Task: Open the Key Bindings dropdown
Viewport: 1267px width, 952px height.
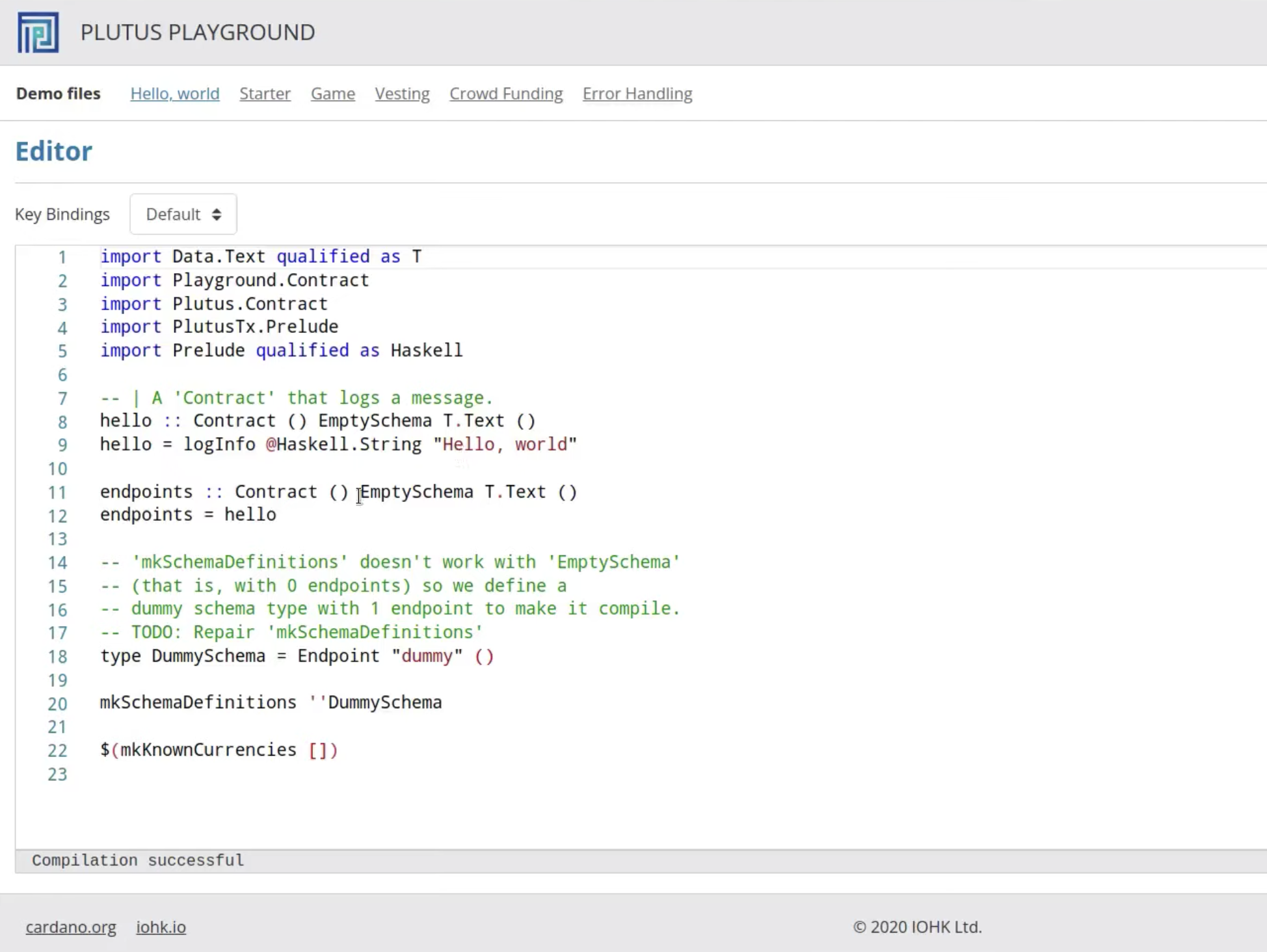Action: pyautogui.click(x=183, y=214)
